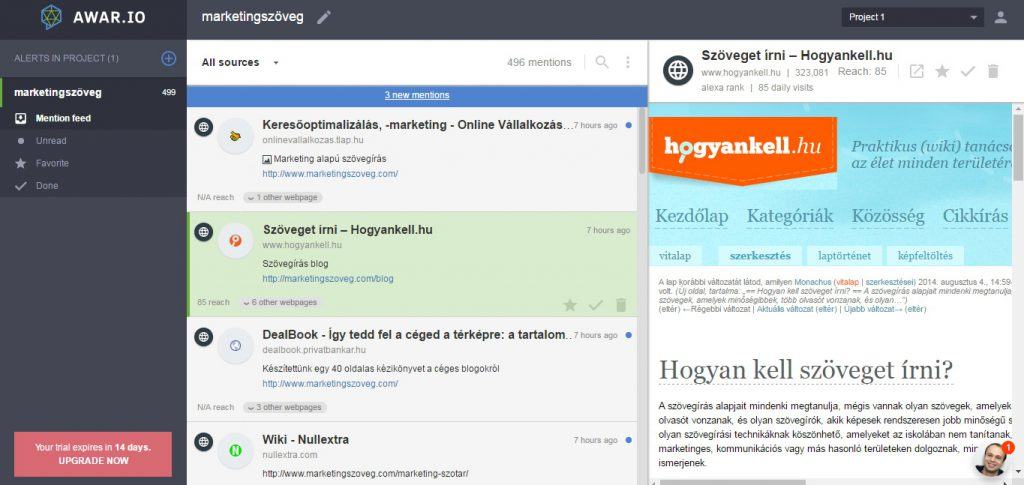Edit the marketingszöveg alert name pencil
The image size is (1024, 485).
pos(324,18)
